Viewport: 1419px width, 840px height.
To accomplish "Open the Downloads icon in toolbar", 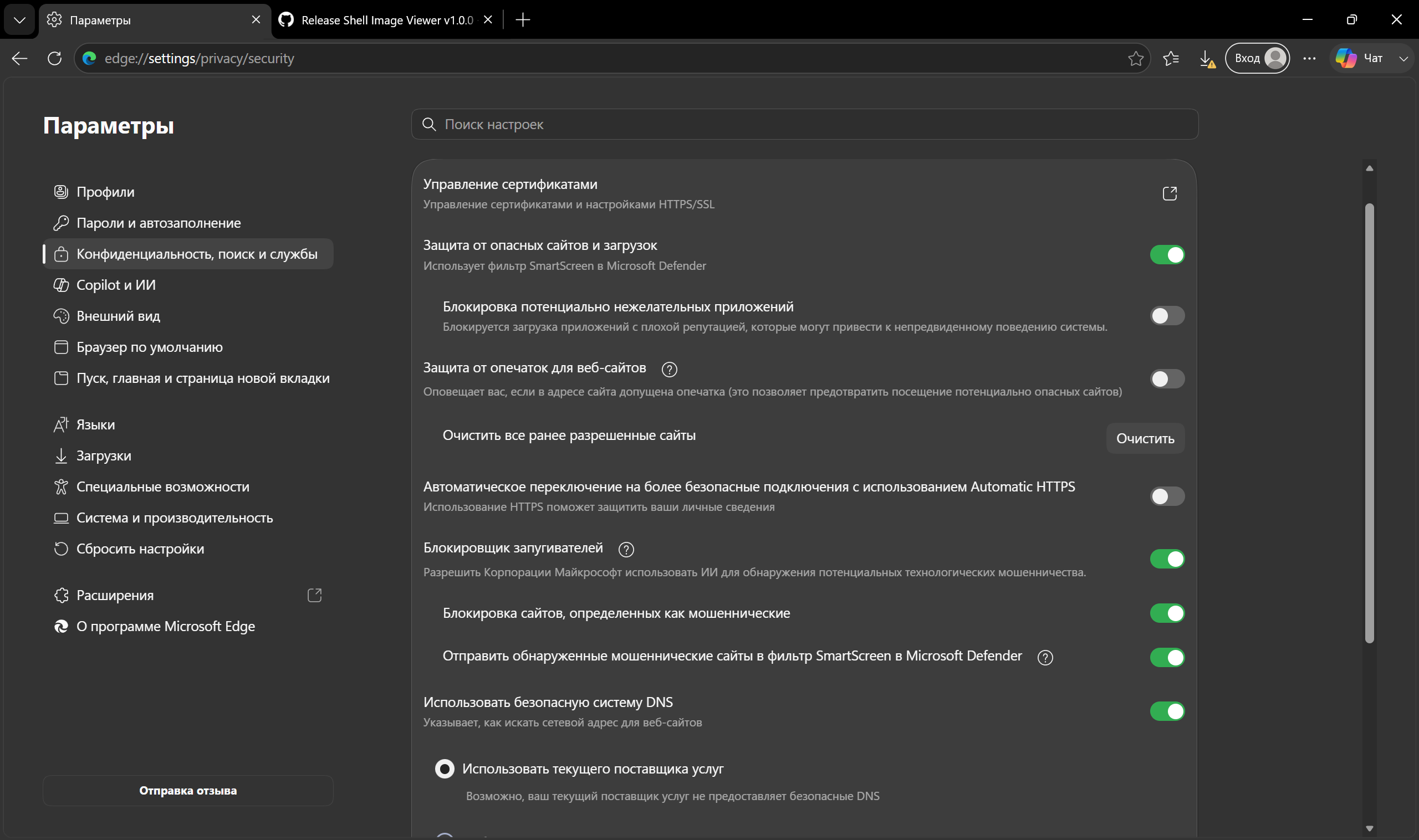I will coord(1206,58).
